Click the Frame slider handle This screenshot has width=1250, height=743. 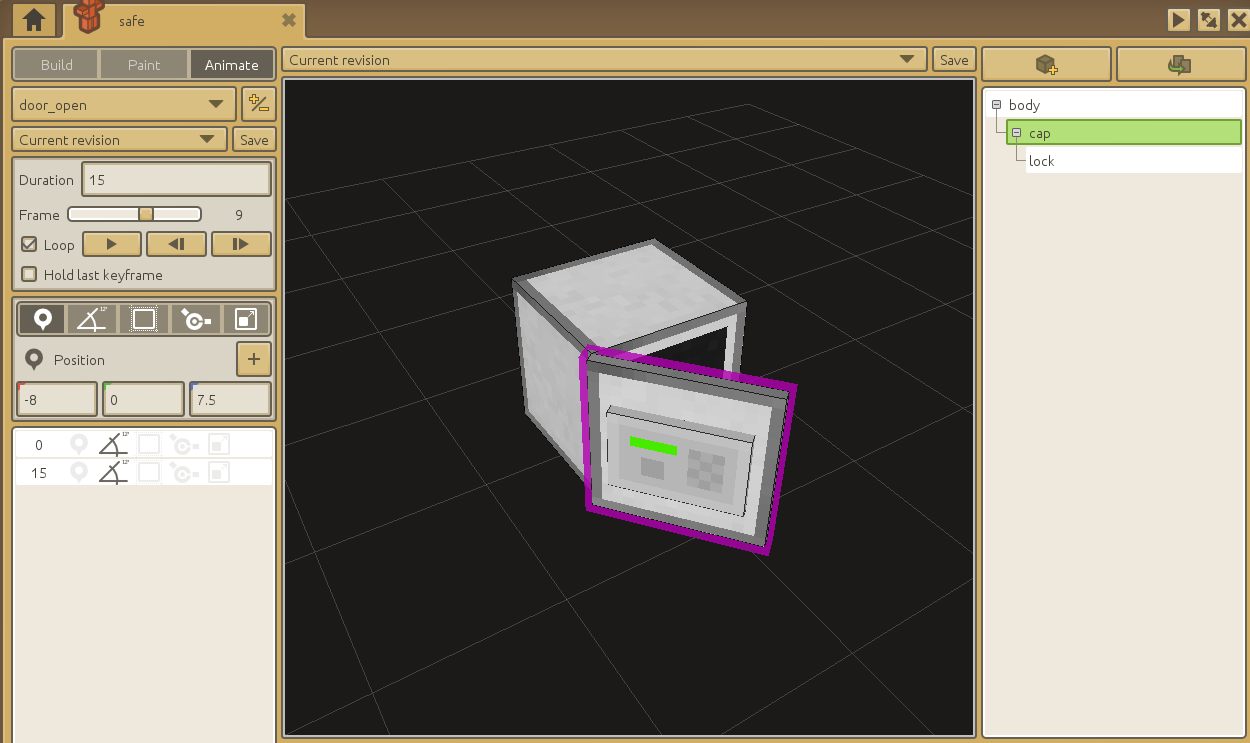pyautogui.click(x=146, y=214)
